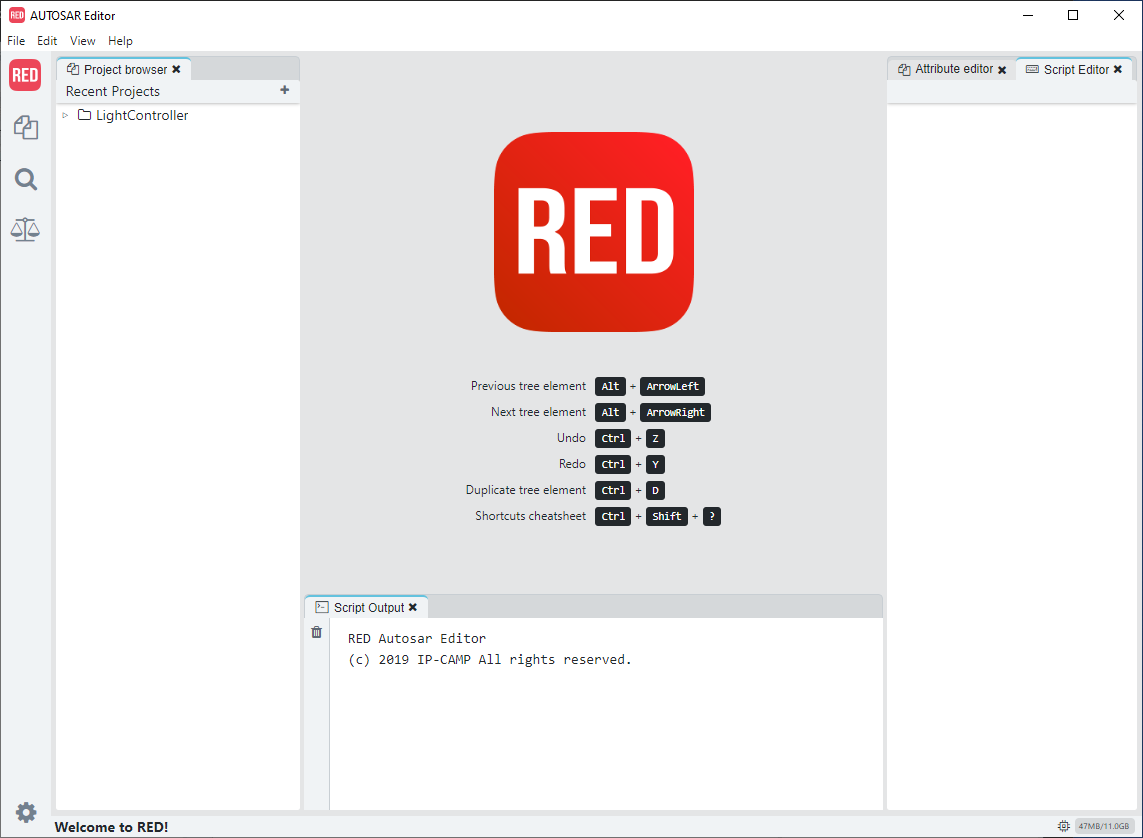This screenshot has width=1143, height=838.
Task: Click the 'Welcome to RED!' status message
Action: [112, 827]
